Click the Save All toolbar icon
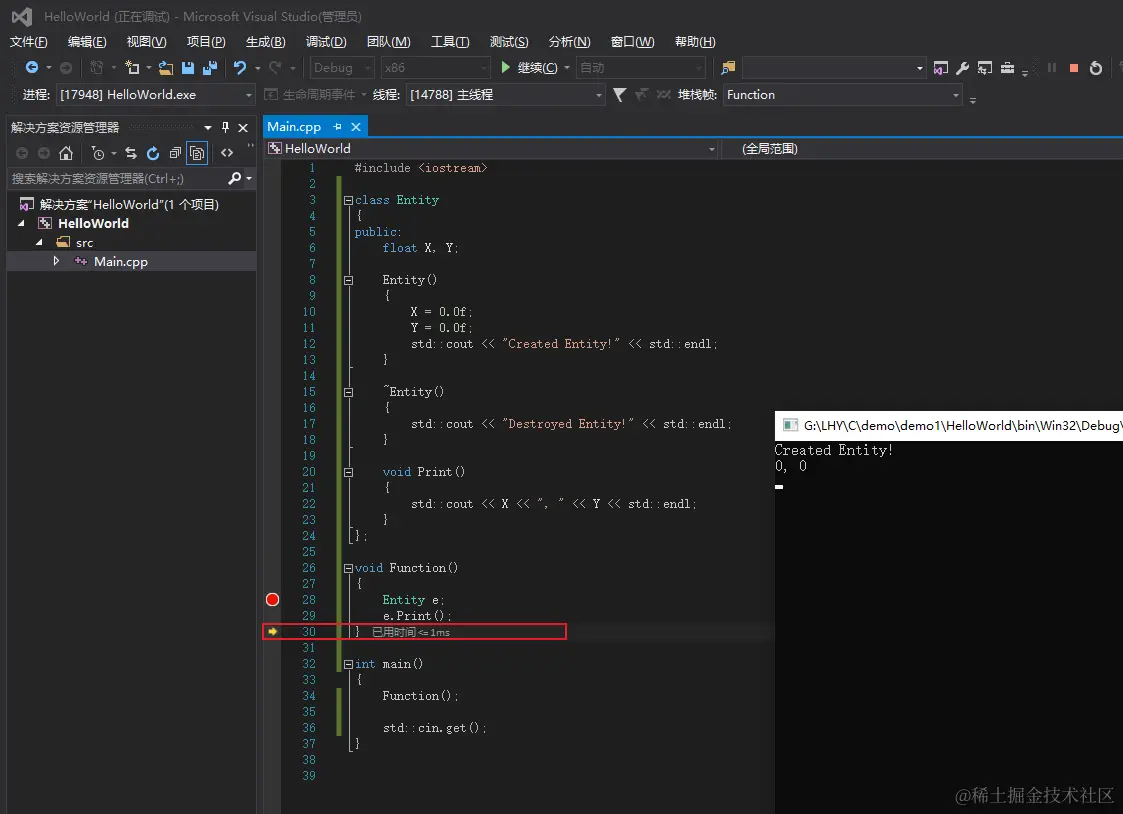 click(210, 67)
